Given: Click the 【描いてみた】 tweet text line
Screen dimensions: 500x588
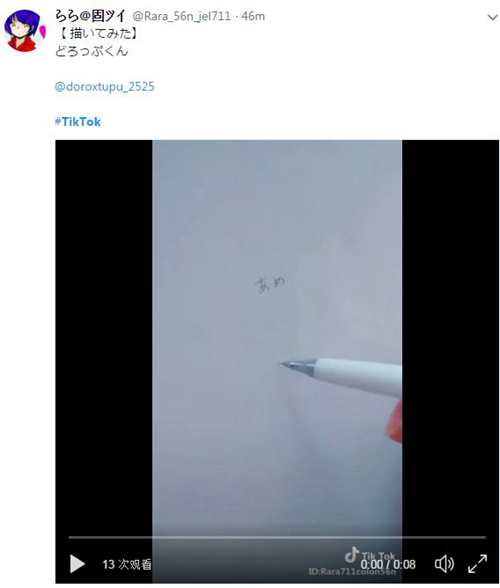Looking at the screenshot, I should 98,34.
